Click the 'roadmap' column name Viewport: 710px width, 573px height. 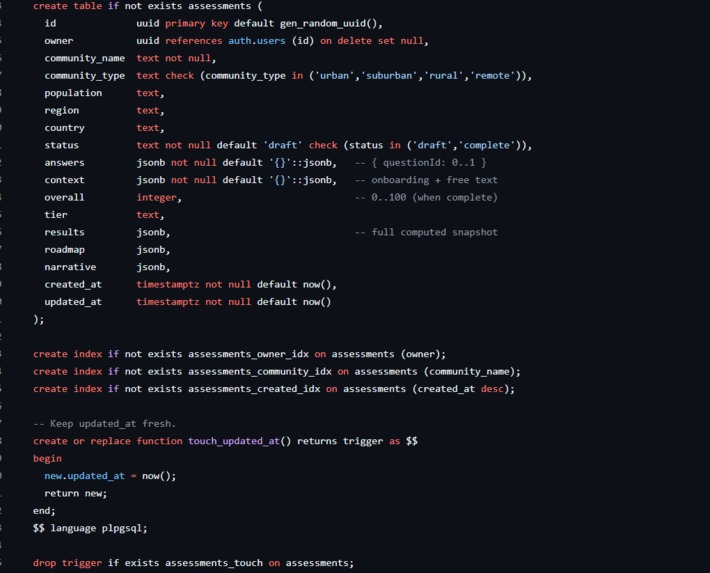coord(64,250)
